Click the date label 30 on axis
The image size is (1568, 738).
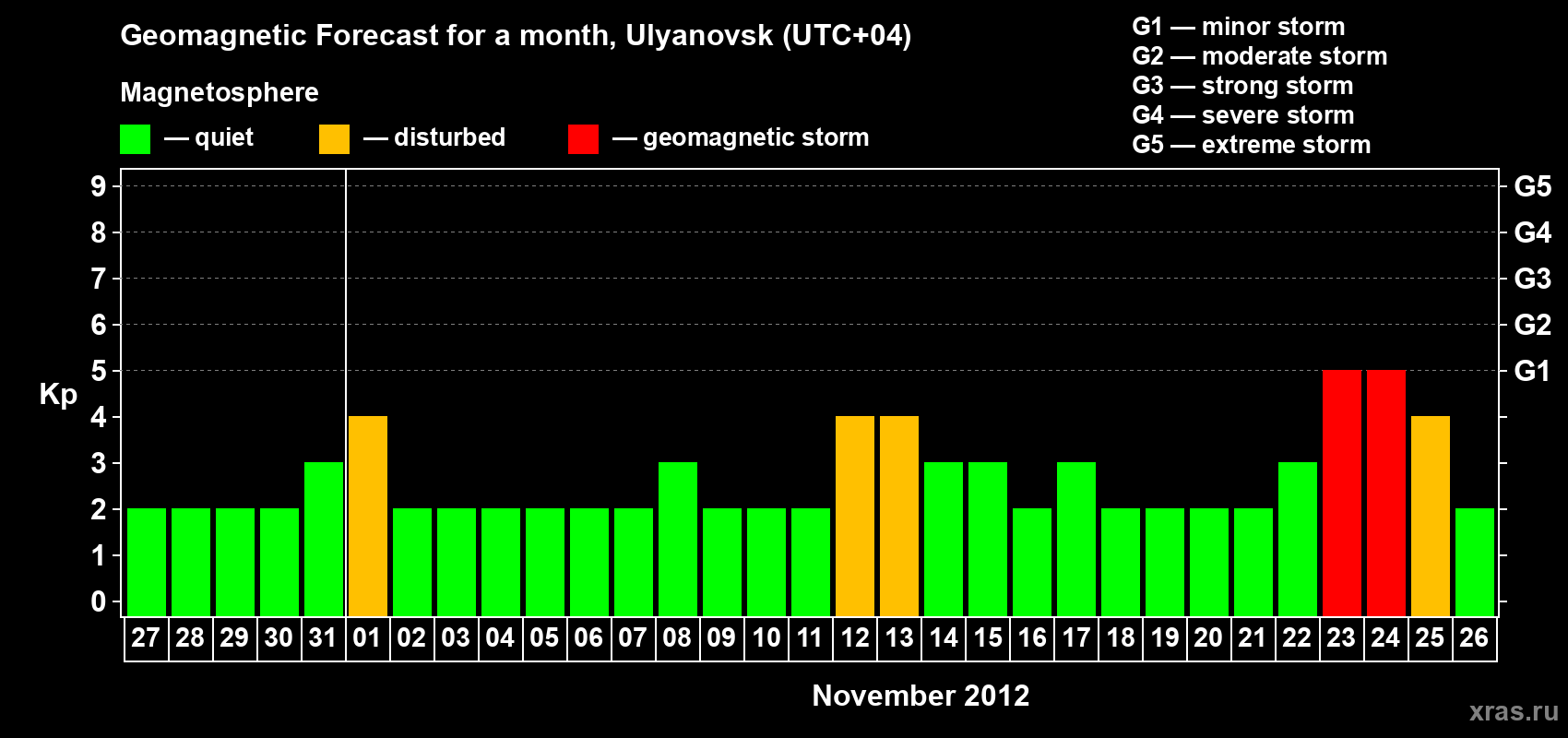point(279,638)
